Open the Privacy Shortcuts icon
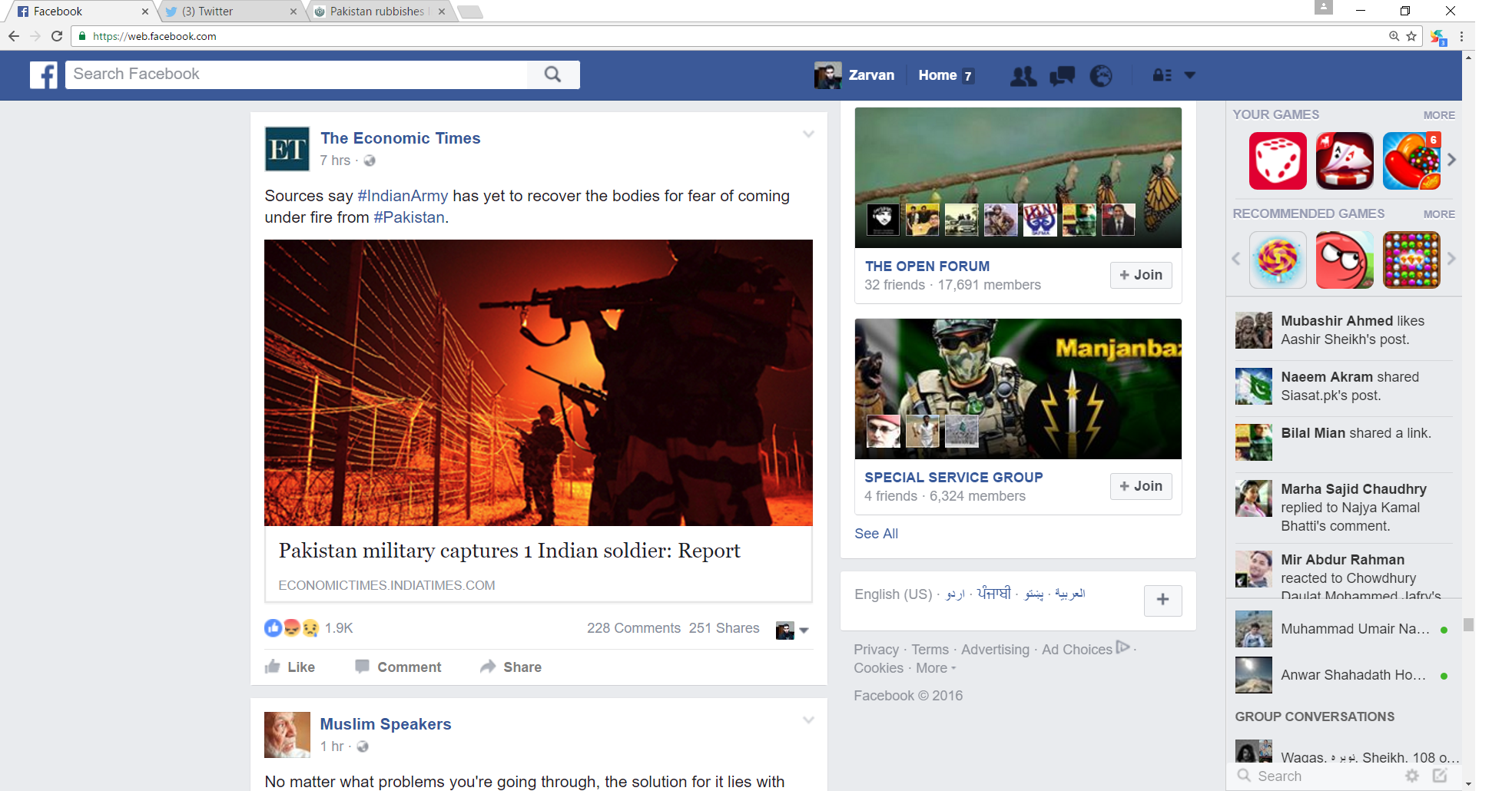 [x=1162, y=75]
